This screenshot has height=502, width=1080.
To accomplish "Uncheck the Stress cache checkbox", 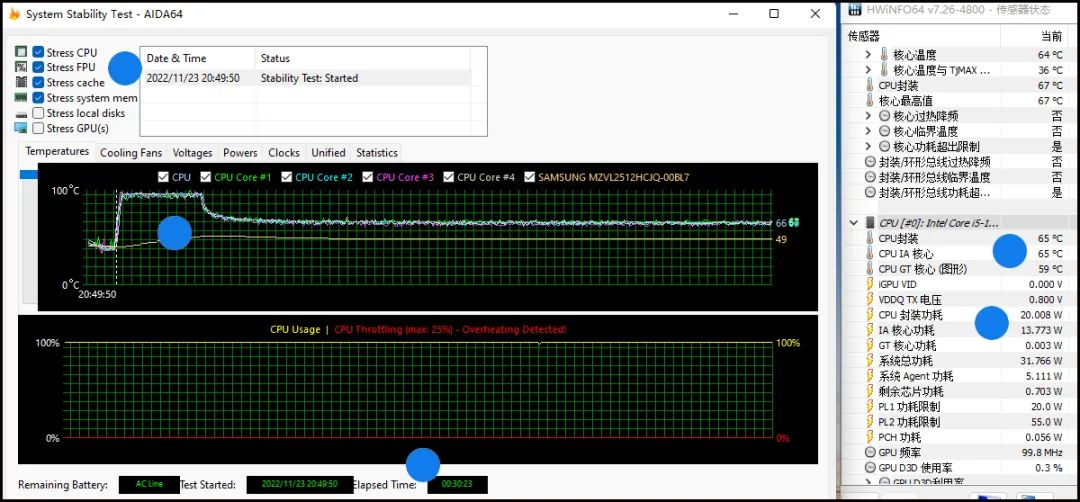I will coord(38,82).
